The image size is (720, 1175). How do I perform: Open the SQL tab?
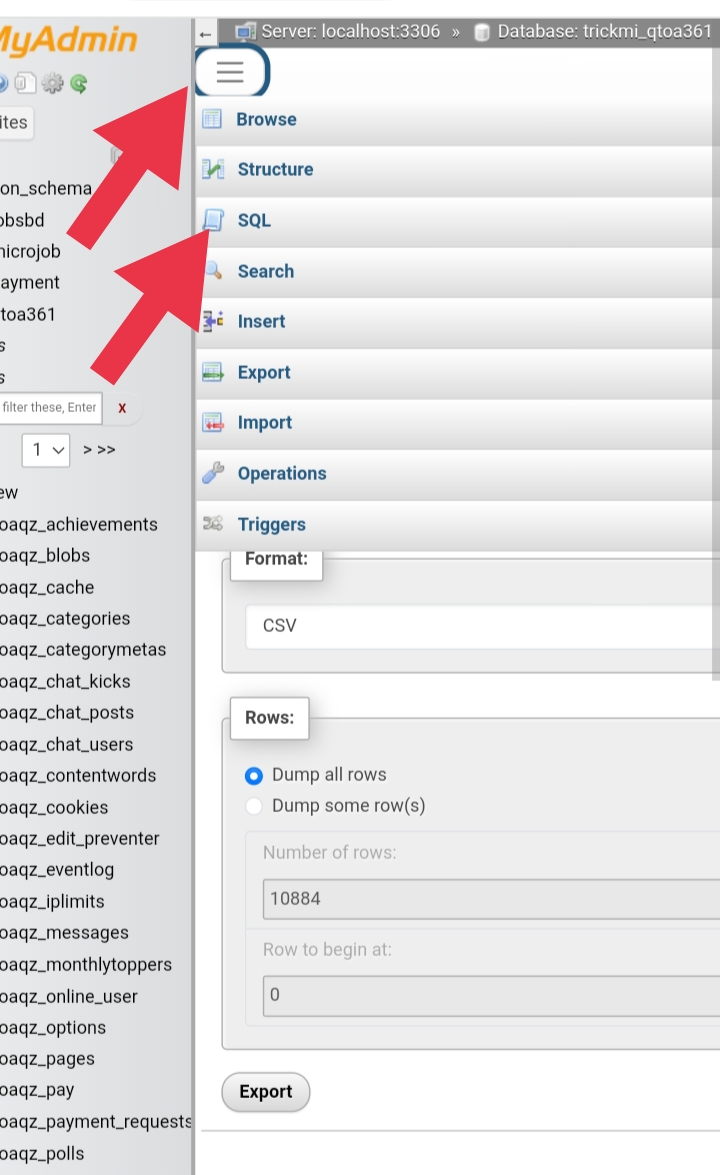(253, 220)
